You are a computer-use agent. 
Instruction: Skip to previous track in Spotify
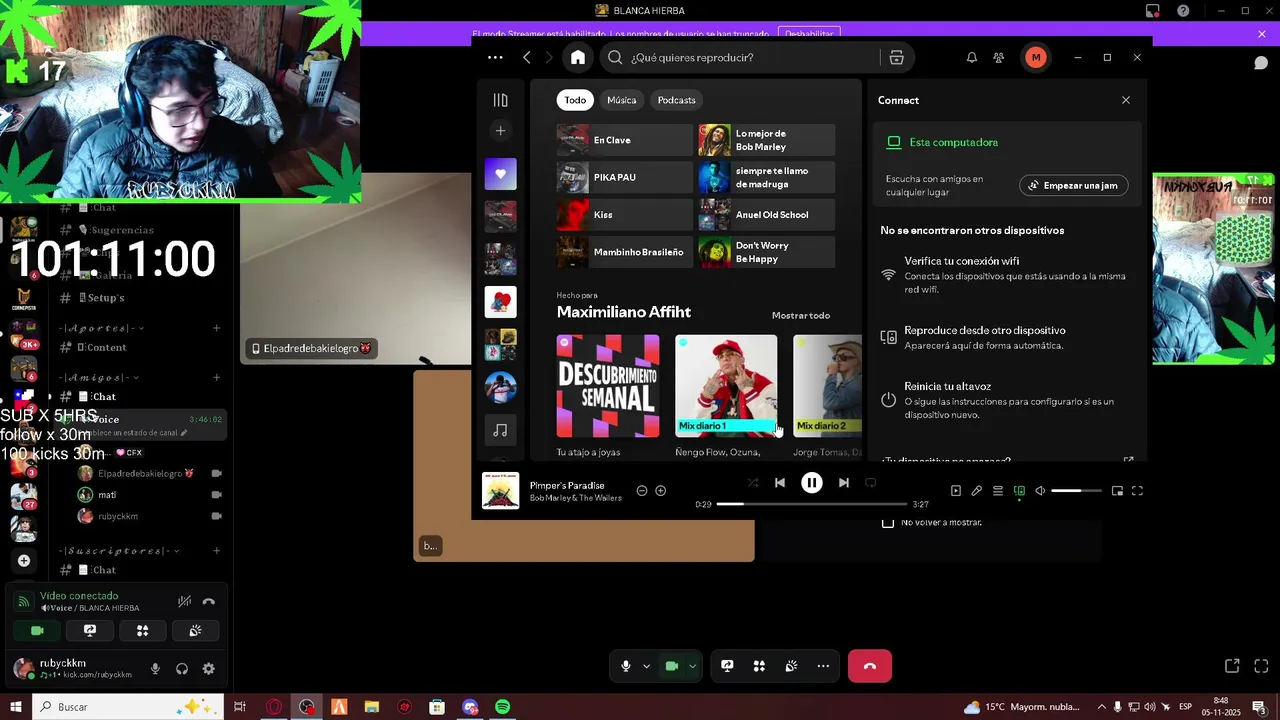780,483
